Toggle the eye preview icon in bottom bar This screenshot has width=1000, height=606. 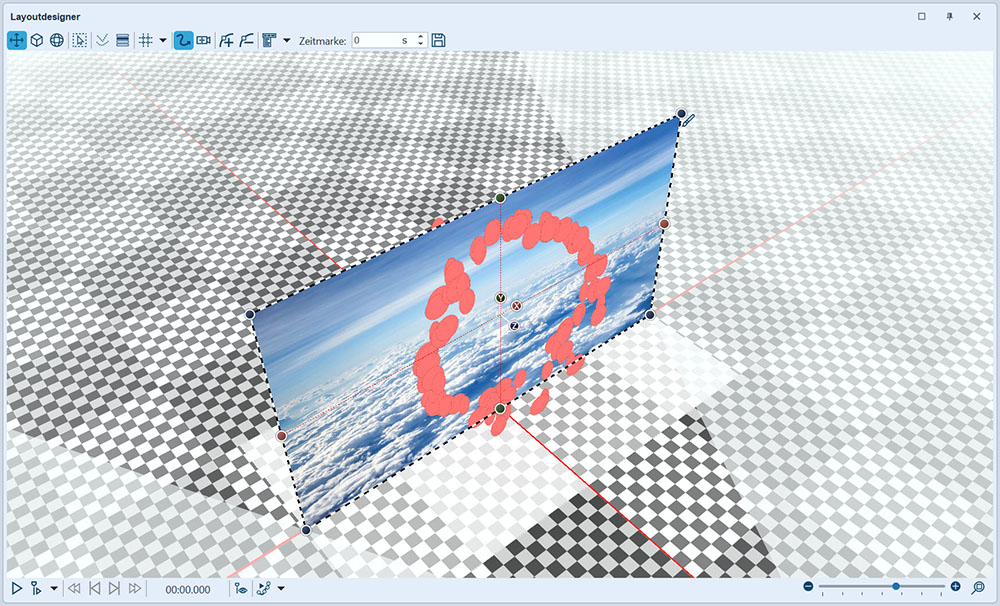tap(241, 589)
